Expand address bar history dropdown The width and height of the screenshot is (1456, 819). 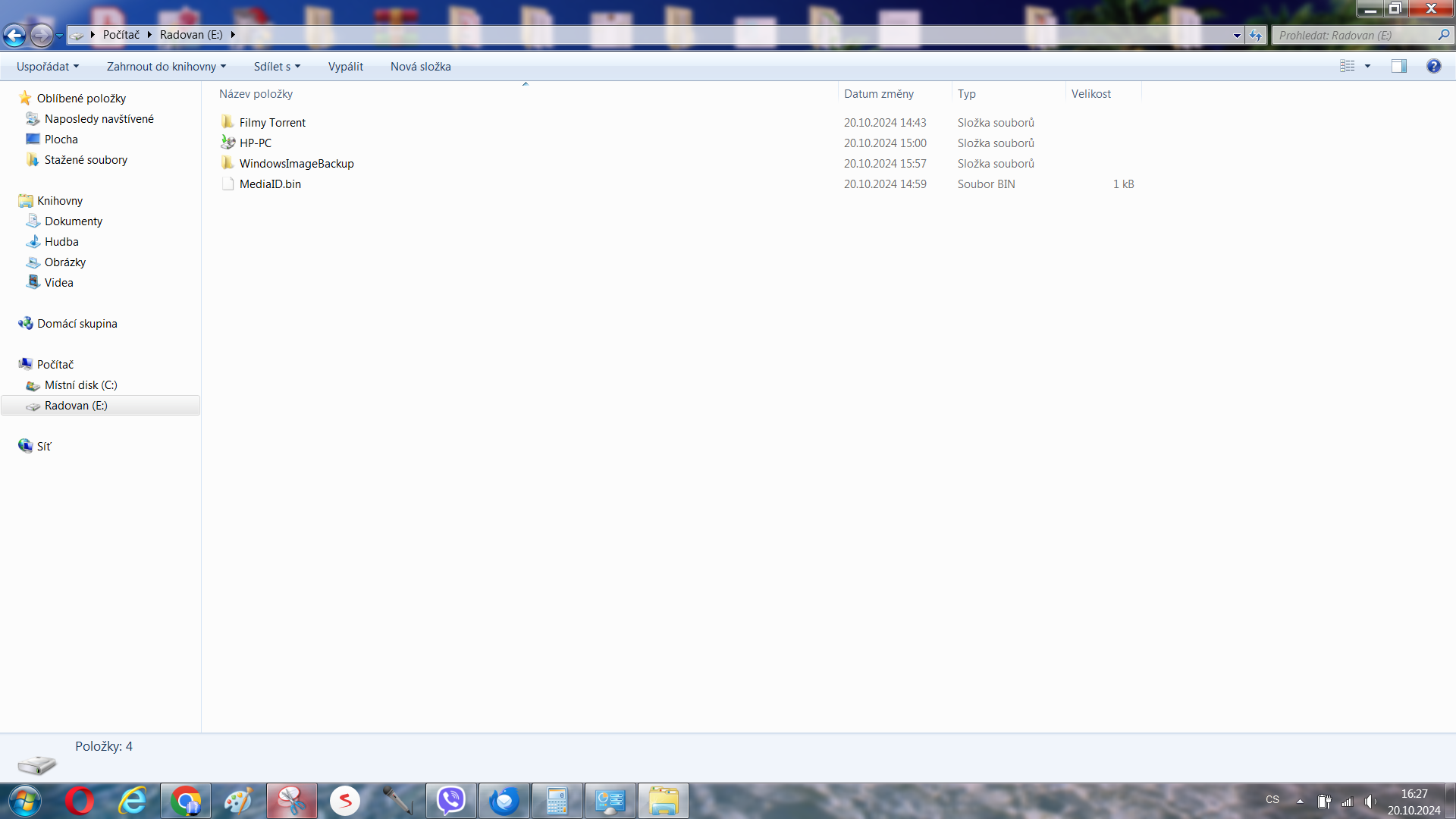tap(1237, 35)
